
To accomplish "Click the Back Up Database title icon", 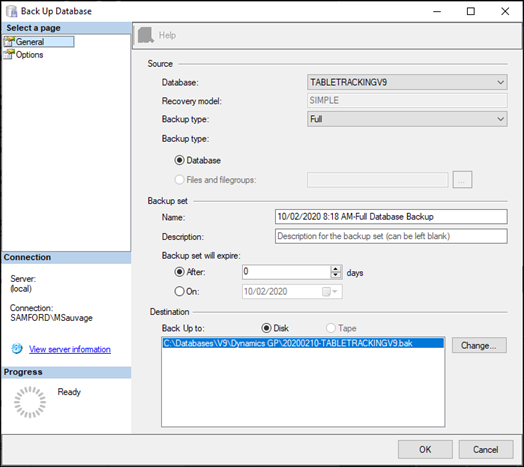I will (11, 11).
